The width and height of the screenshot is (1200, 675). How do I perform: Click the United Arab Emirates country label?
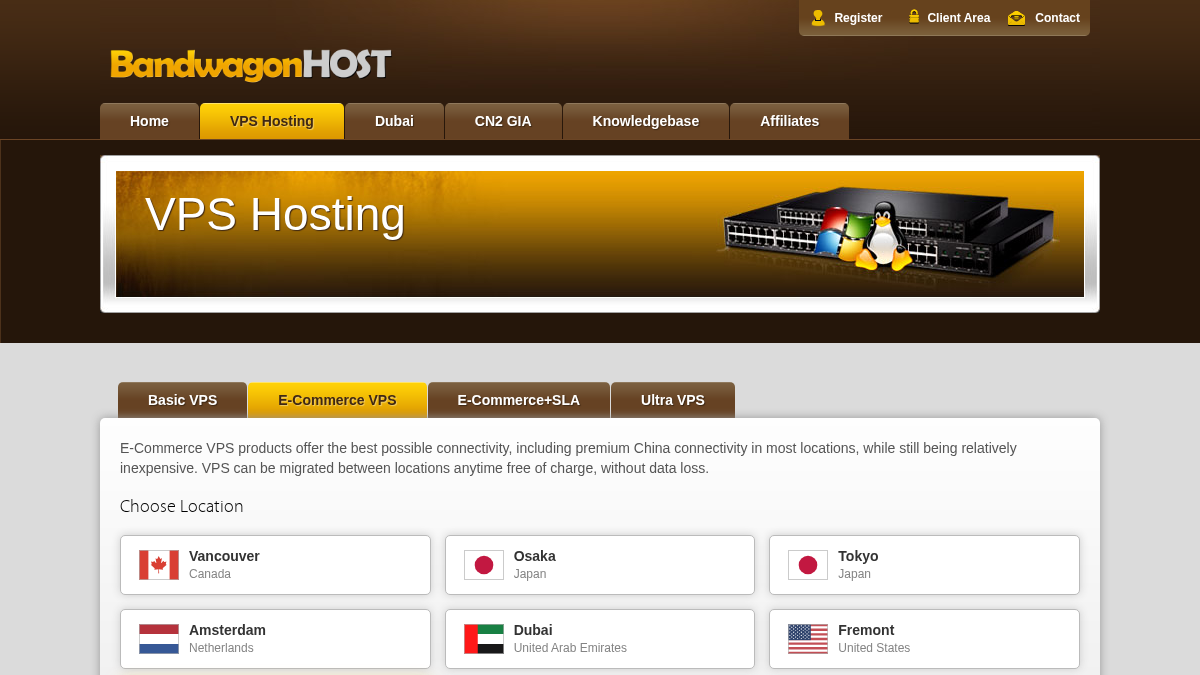570,648
